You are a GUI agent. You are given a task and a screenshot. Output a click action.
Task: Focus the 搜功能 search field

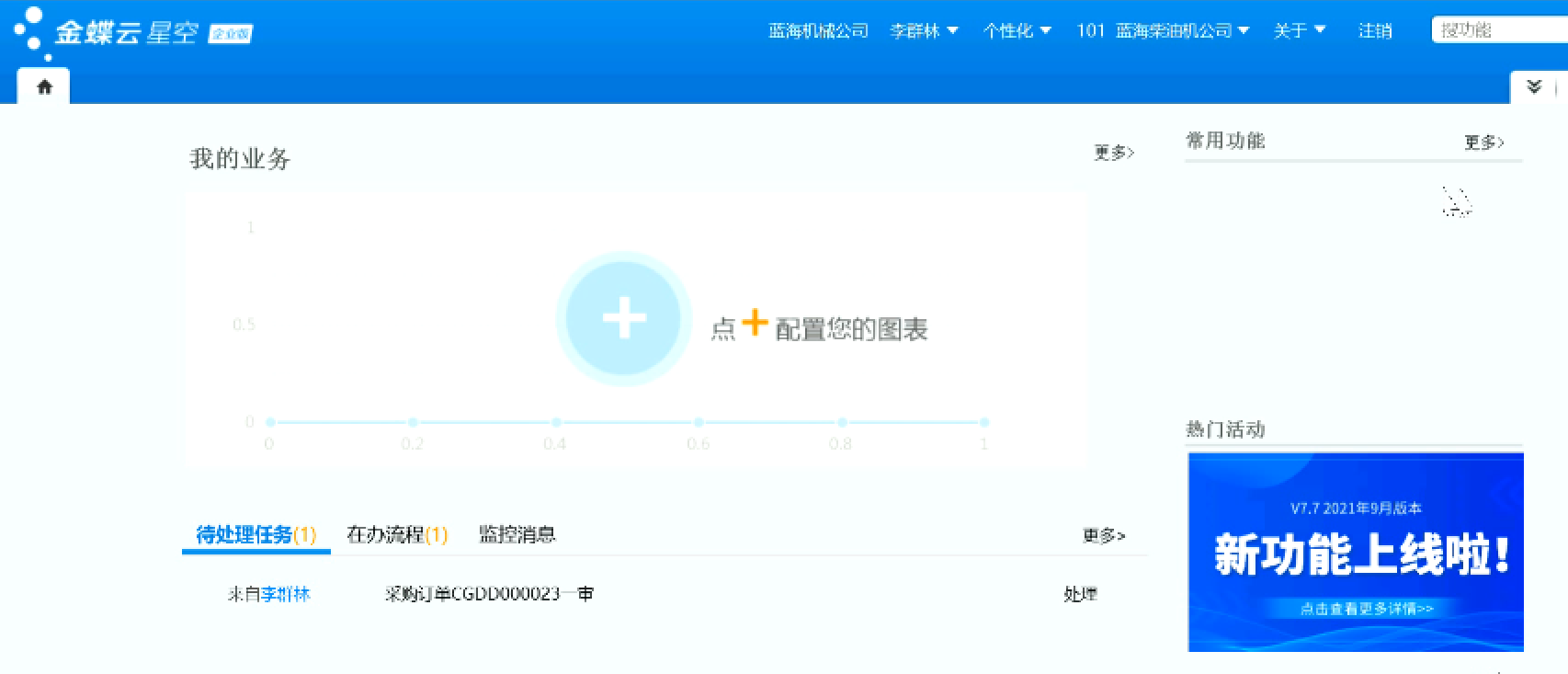tap(1498, 30)
